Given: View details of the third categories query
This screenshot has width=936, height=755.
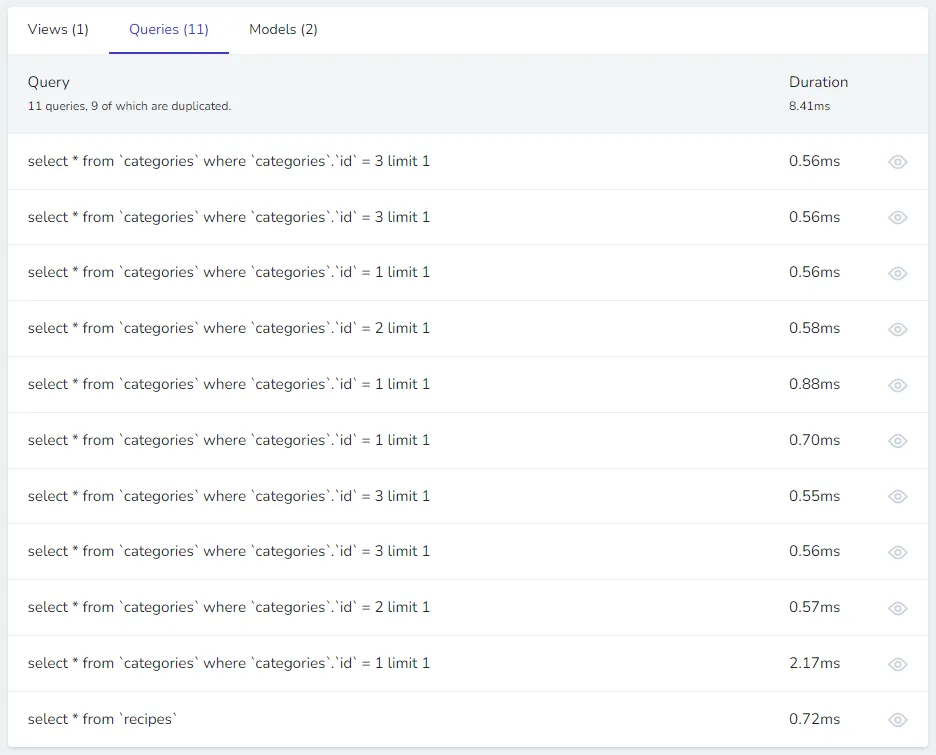Looking at the screenshot, I should (x=897, y=272).
